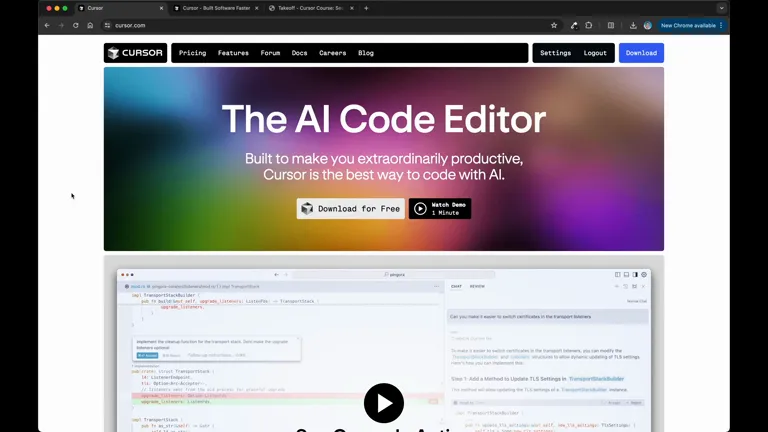
Task: Switch to the Takeoff - Cursor Course tab
Action: (310, 8)
